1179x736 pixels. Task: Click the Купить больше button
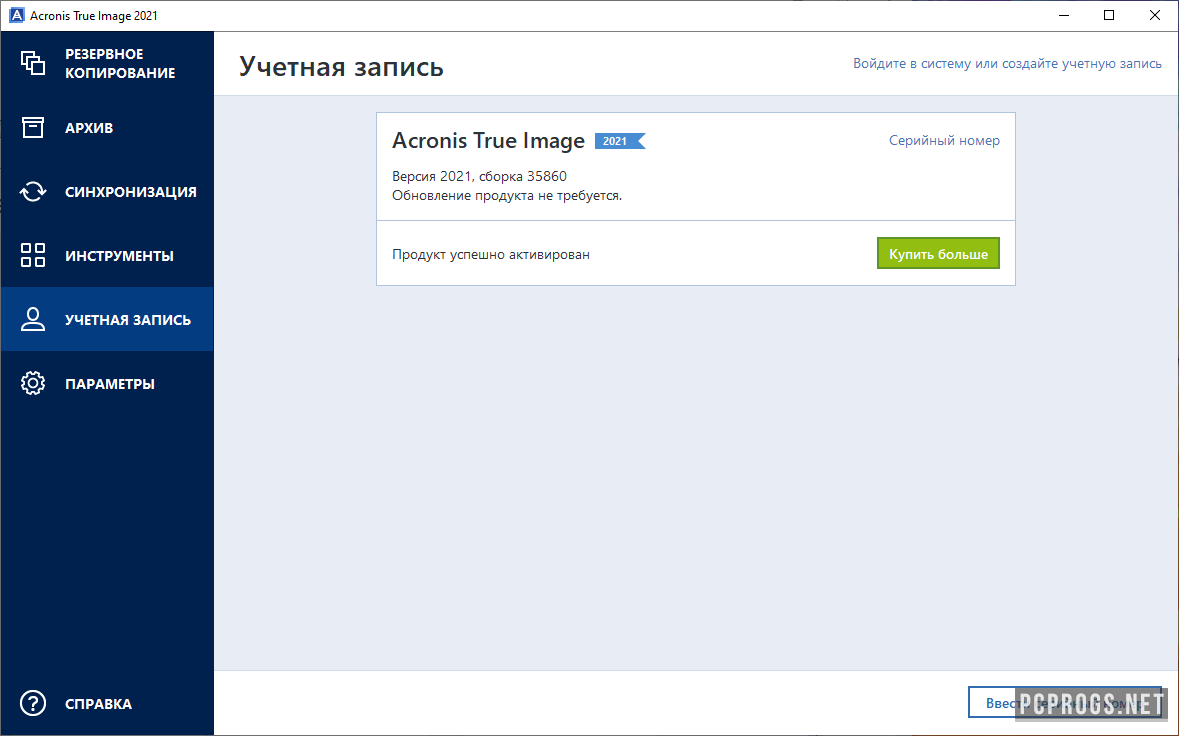point(938,254)
